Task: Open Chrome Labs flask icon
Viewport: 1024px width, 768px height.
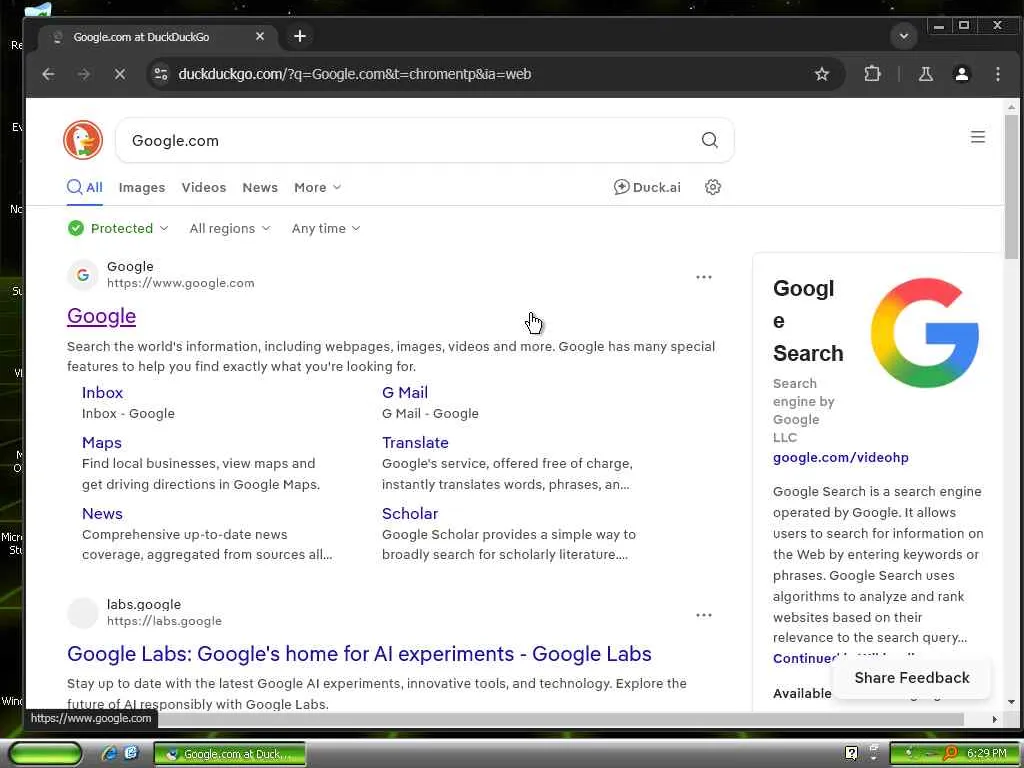Action: [925, 74]
